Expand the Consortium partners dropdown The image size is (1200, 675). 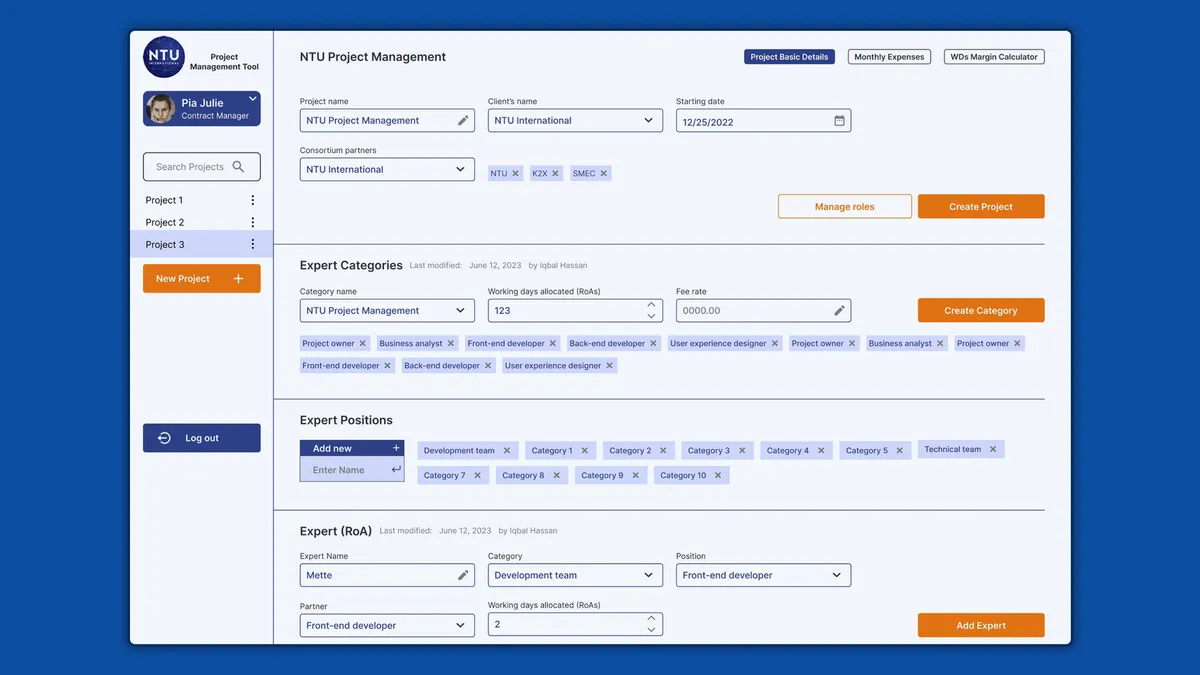coord(387,169)
